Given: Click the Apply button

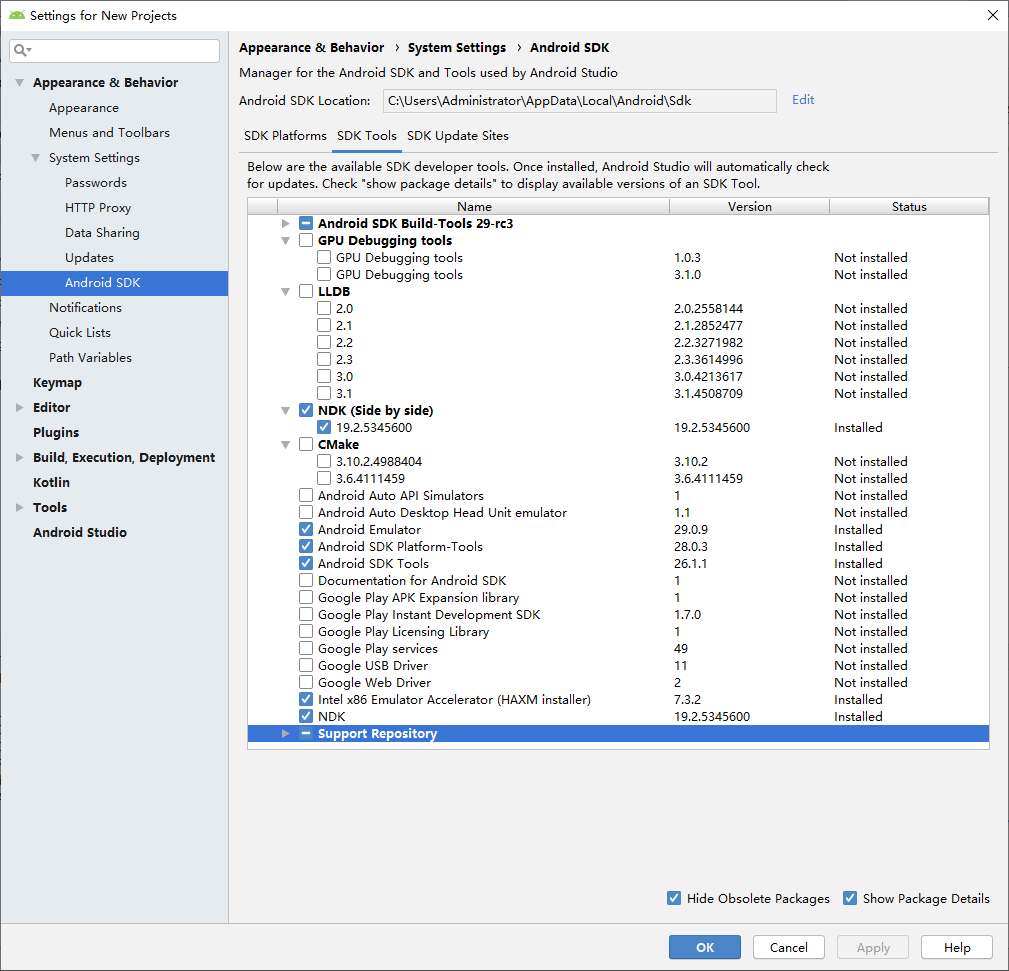Looking at the screenshot, I should (x=873, y=947).
